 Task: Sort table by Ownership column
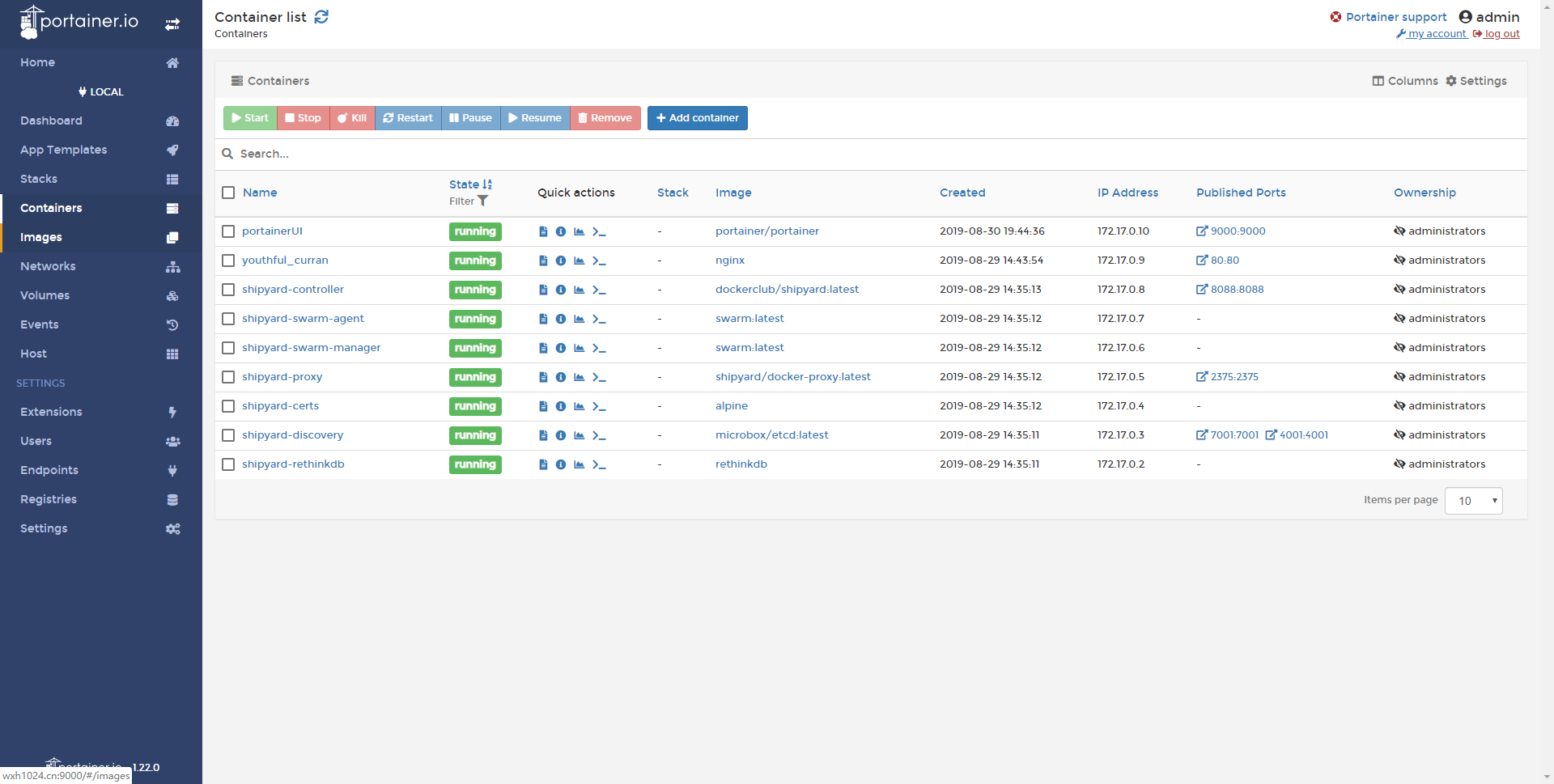pos(1424,193)
